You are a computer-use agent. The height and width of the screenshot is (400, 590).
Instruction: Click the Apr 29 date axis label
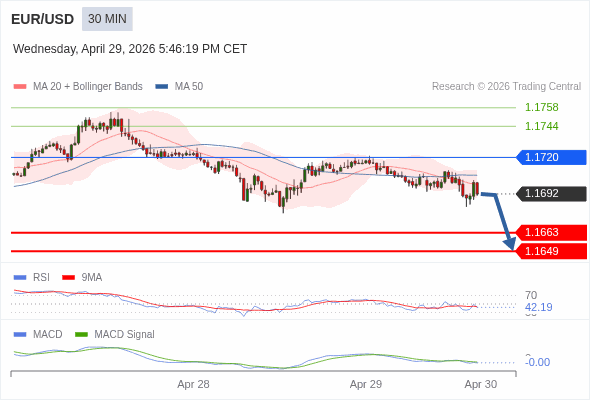[366, 385]
